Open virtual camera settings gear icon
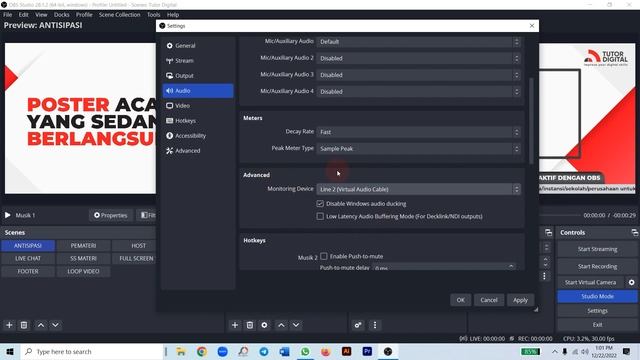640x360 pixels. point(631,282)
